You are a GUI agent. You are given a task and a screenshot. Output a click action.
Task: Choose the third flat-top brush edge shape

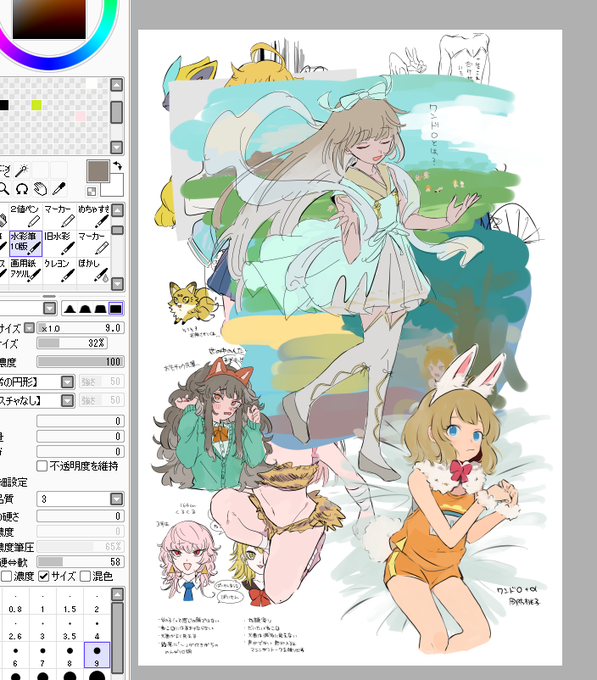point(100,309)
